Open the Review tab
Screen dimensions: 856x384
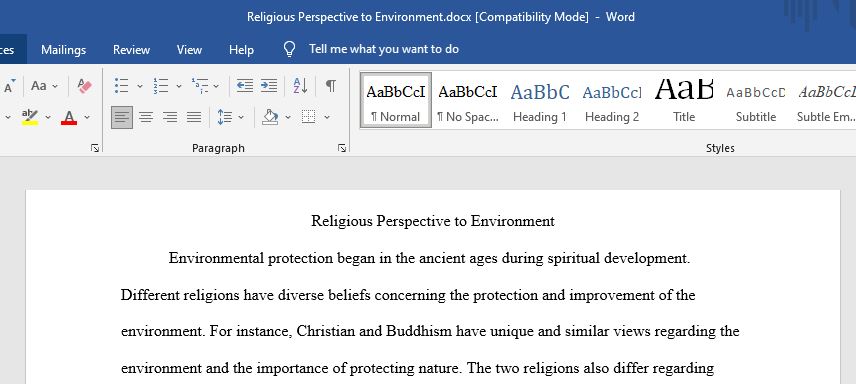[x=132, y=50]
